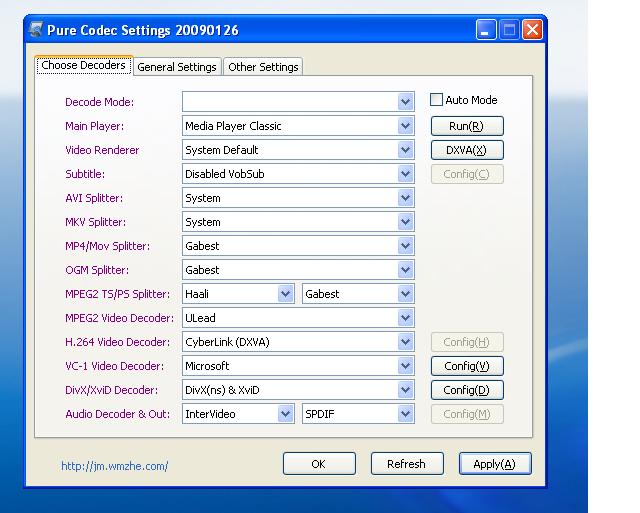This screenshot has width=640, height=513.
Task: Click the Apply(A) button
Action: [495, 464]
